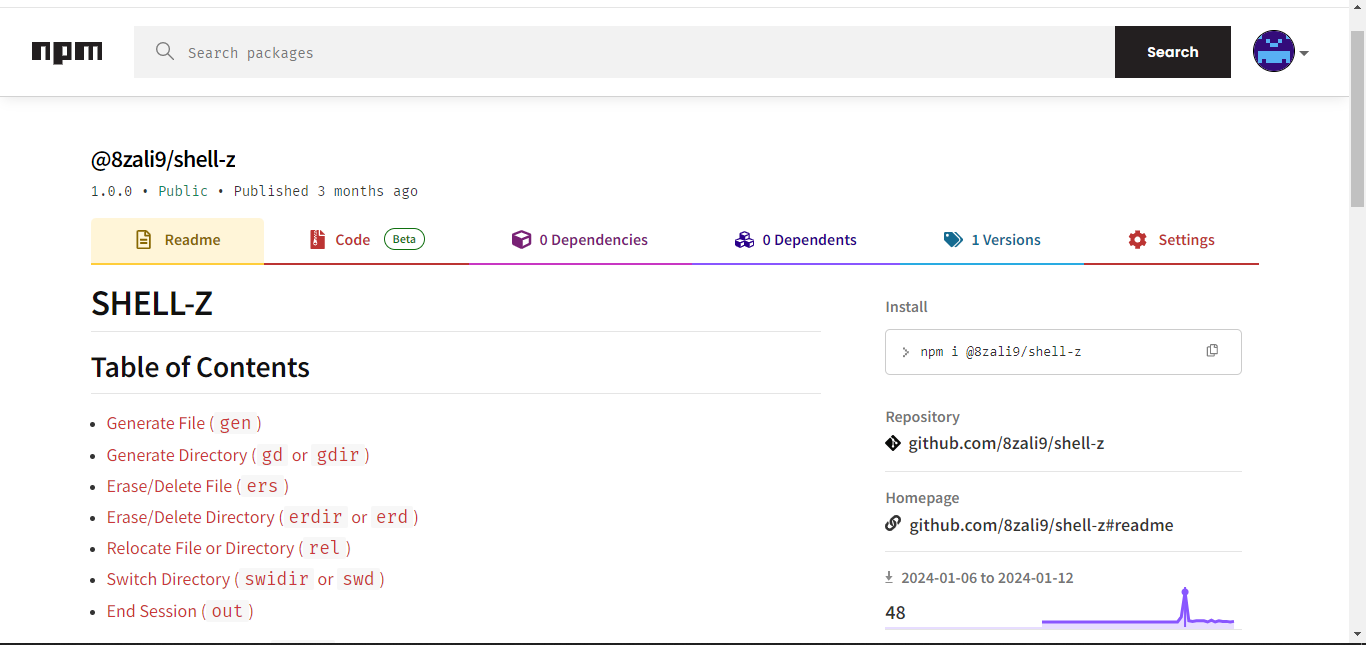Copy the npm install command
The image size is (1366, 645).
[x=1212, y=351]
